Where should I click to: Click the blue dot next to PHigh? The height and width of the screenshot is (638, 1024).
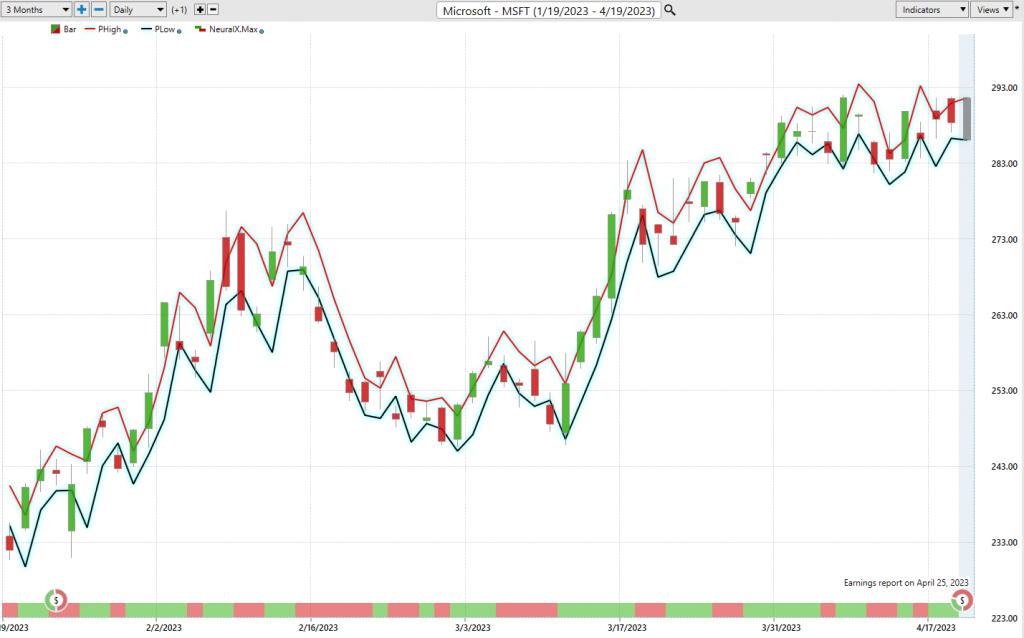pos(125,31)
